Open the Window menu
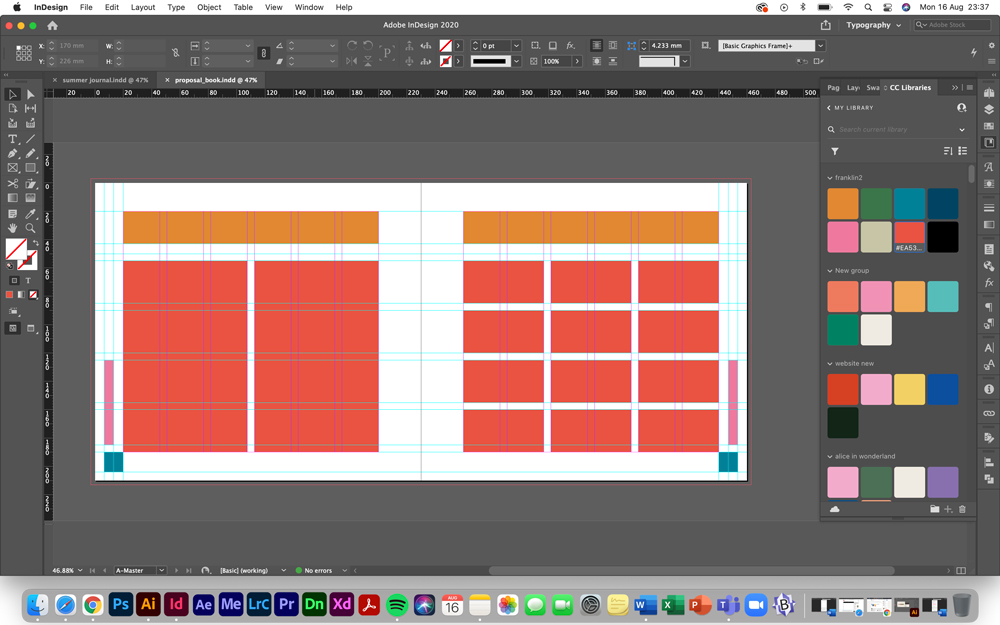Image resolution: width=1000 pixels, height=625 pixels. click(x=309, y=6)
